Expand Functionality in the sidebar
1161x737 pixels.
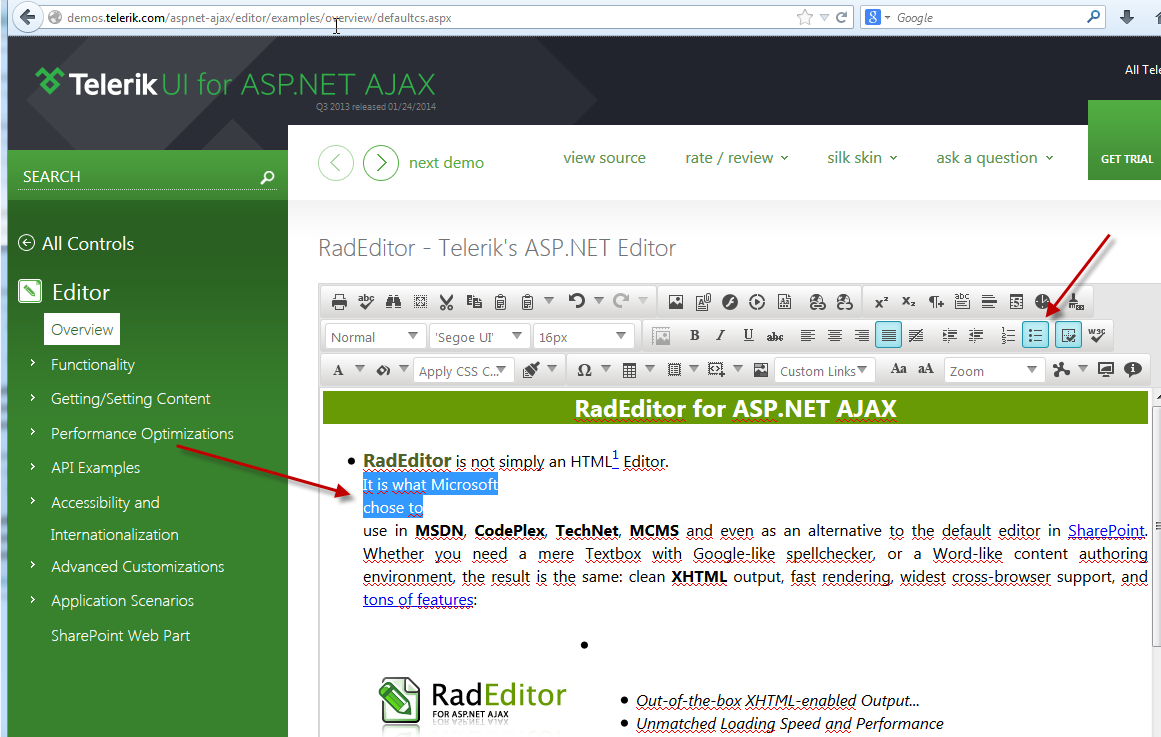[x=93, y=364]
